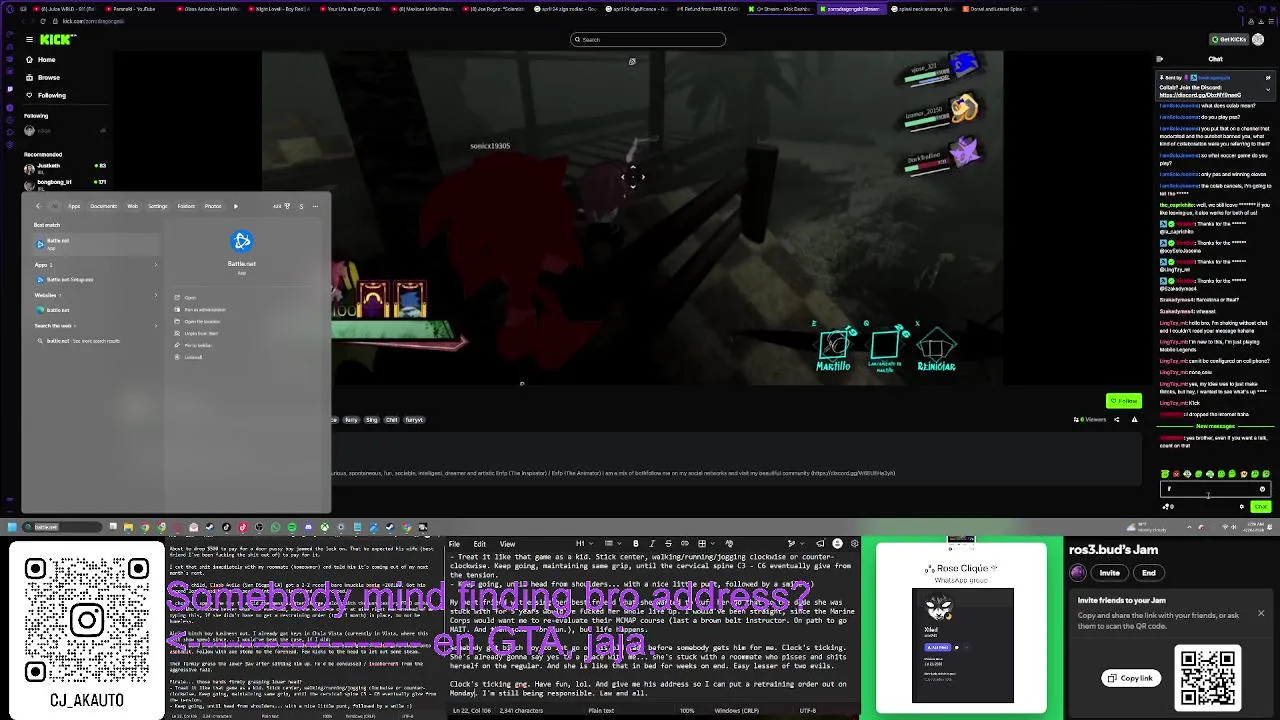Open chat settings gear icon
This screenshot has height=720, width=1280.
[1242, 507]
